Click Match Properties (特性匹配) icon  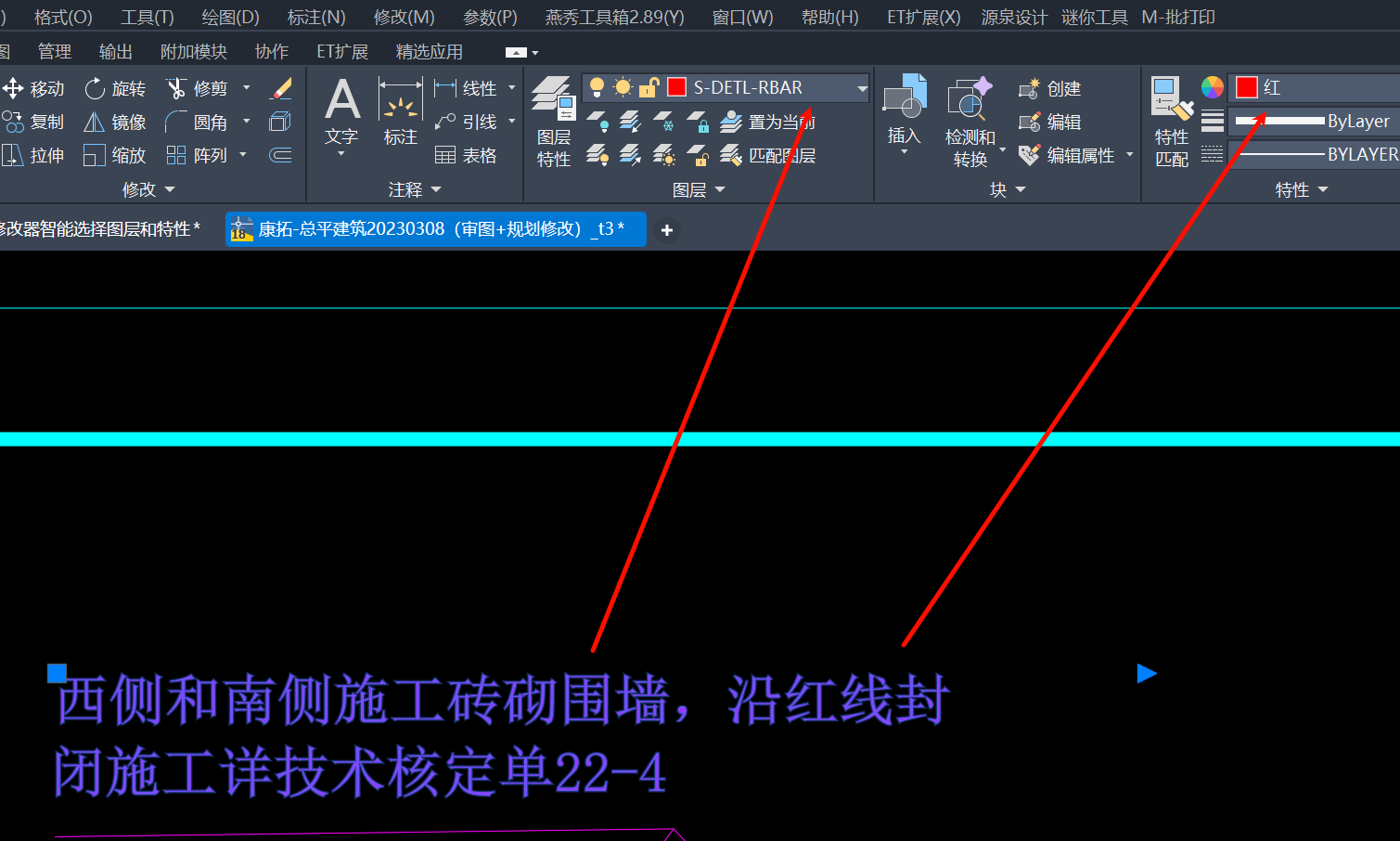click(x=1171, y=121)
